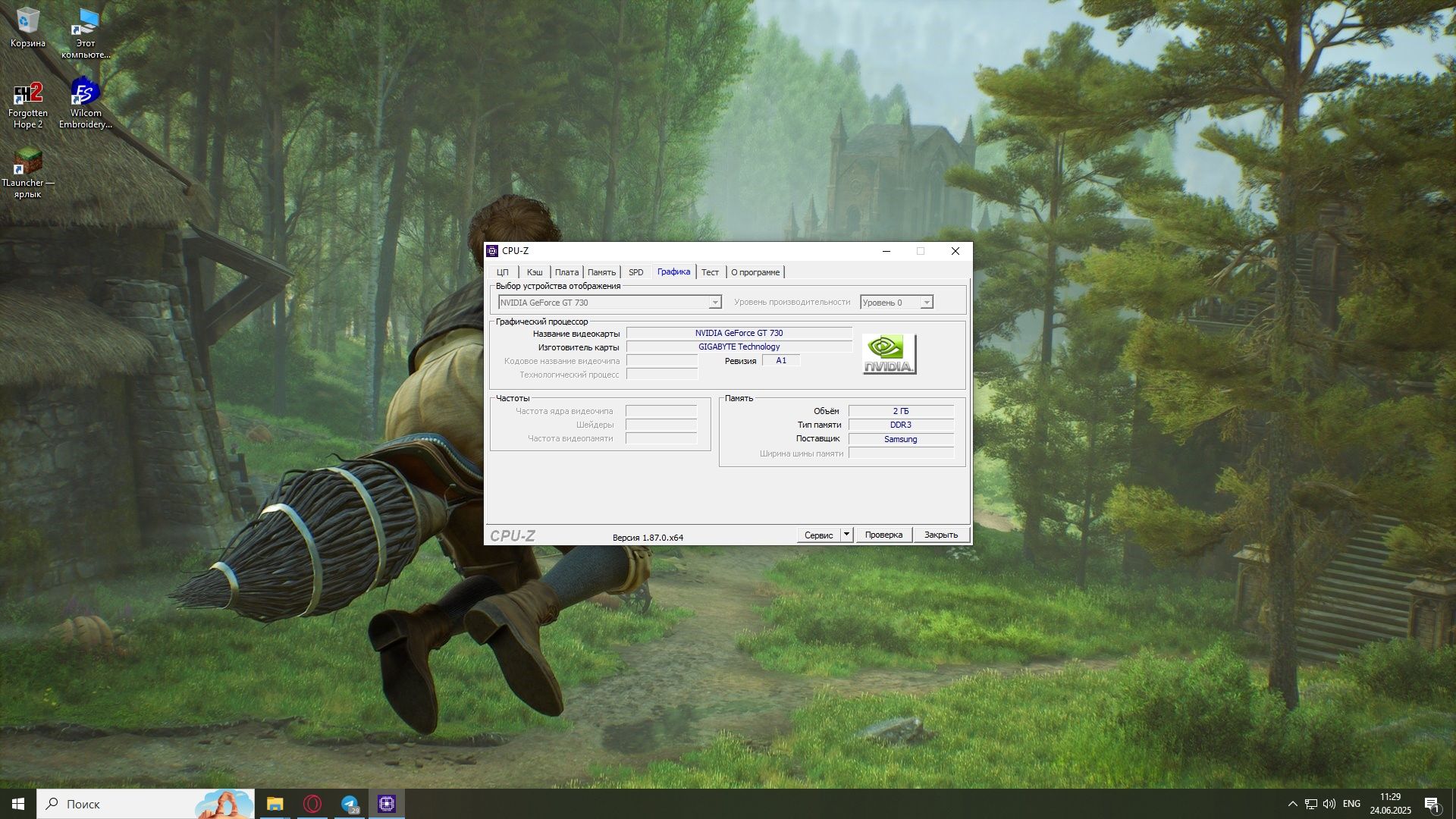The width and height of the screenshot is (1456, 819).
Task: Click the GIGABYTE Technology manufacturer field
Action: (x=739, y=347)
